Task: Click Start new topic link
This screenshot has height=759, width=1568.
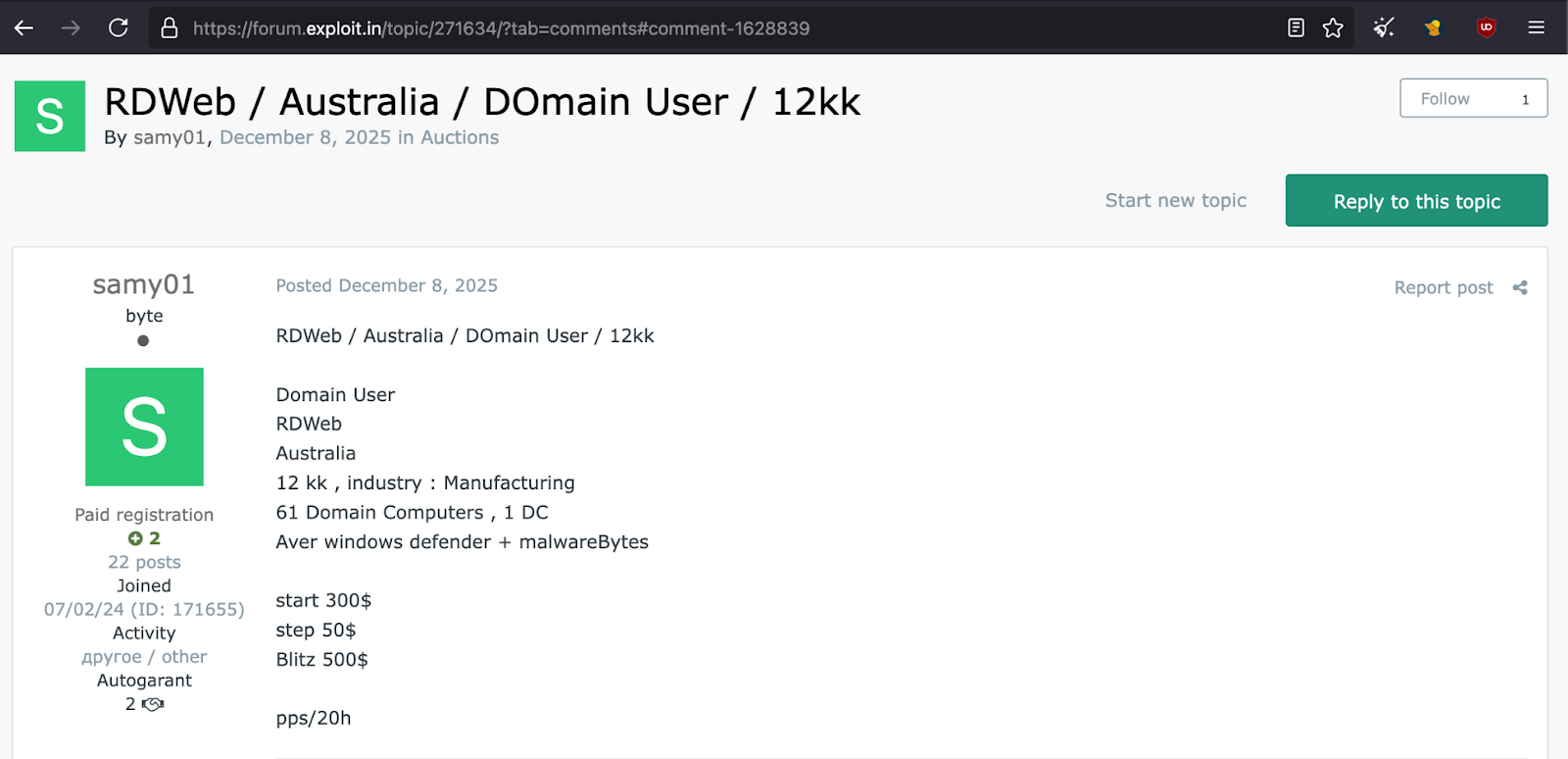Action: 1176,200
